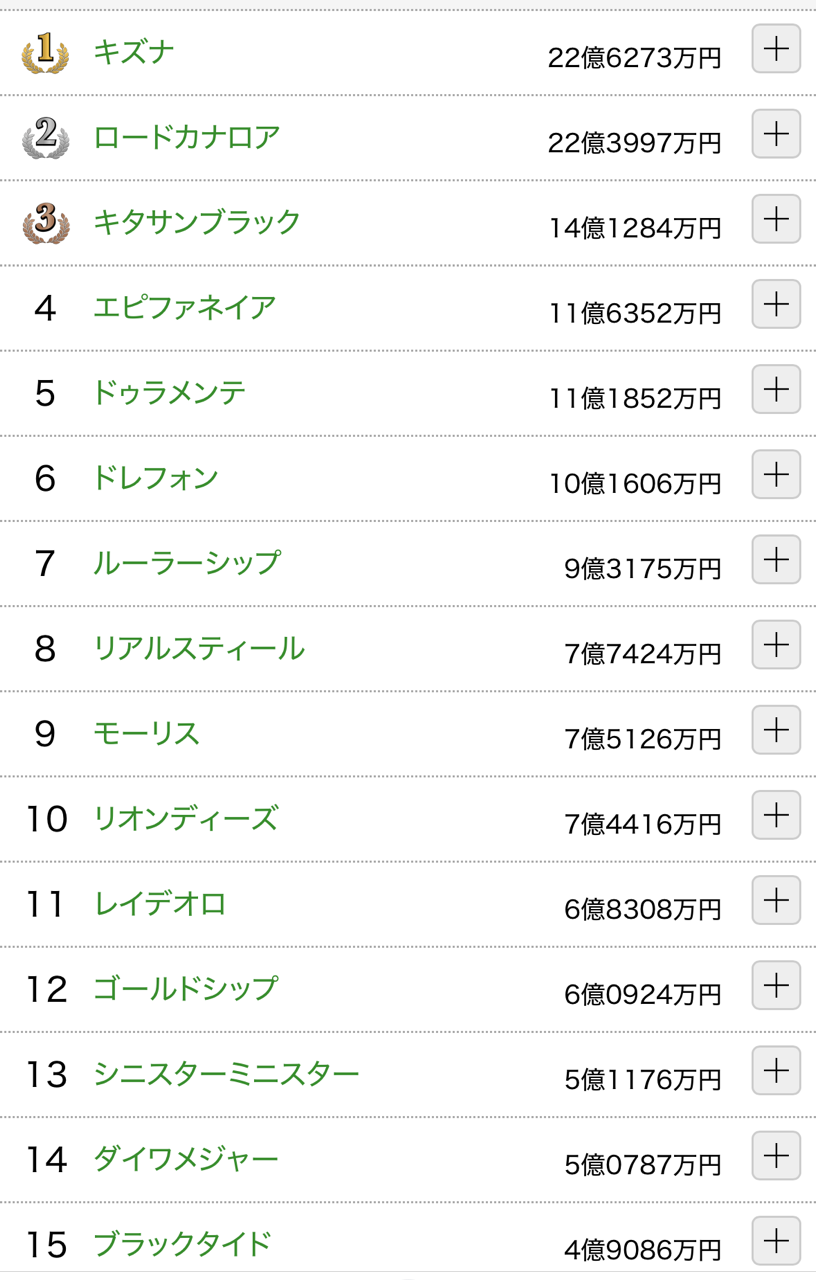This screenshot has height=1280, width=816.
Task: Open the リオンディーズ link
Action: coord(185,818)
